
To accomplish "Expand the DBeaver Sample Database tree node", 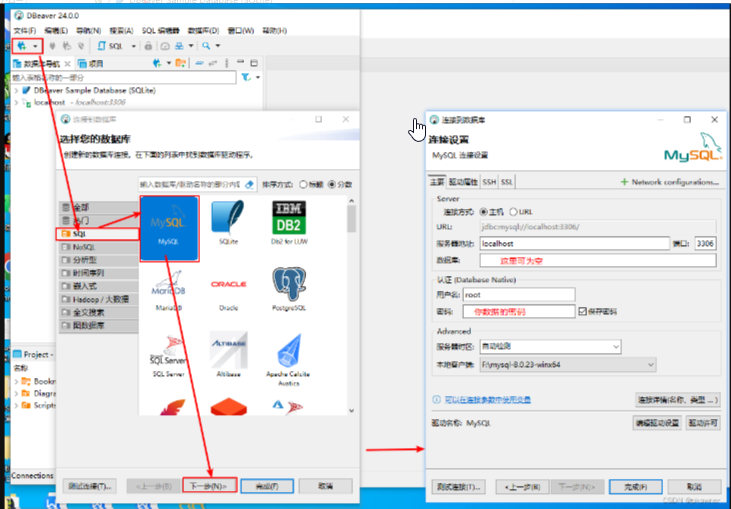I will pyautogui.click(x=16, y=90).
